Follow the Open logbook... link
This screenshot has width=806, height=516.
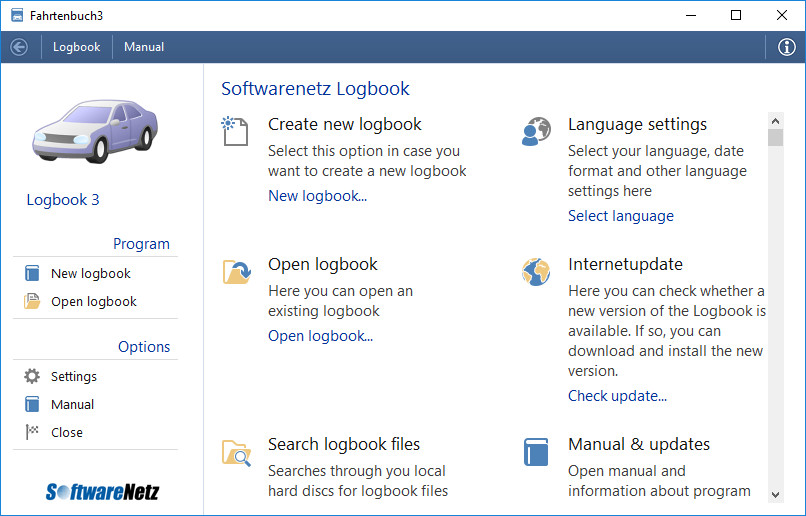click(x=320, y=336)
